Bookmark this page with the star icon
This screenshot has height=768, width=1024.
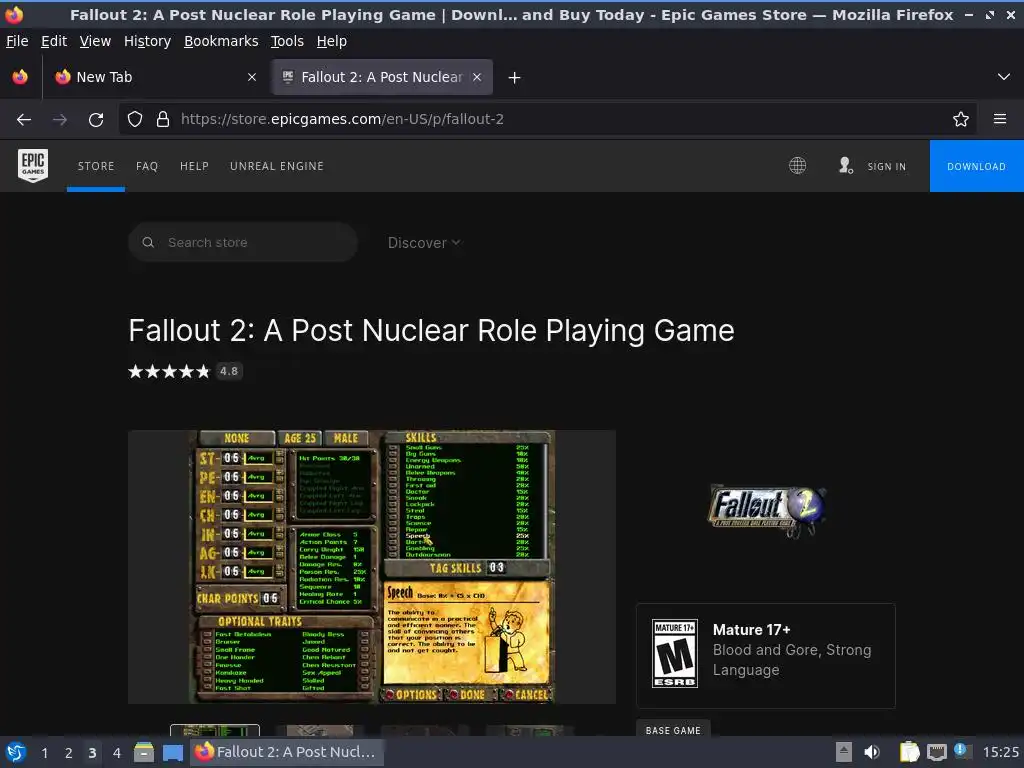pos(961,119)
